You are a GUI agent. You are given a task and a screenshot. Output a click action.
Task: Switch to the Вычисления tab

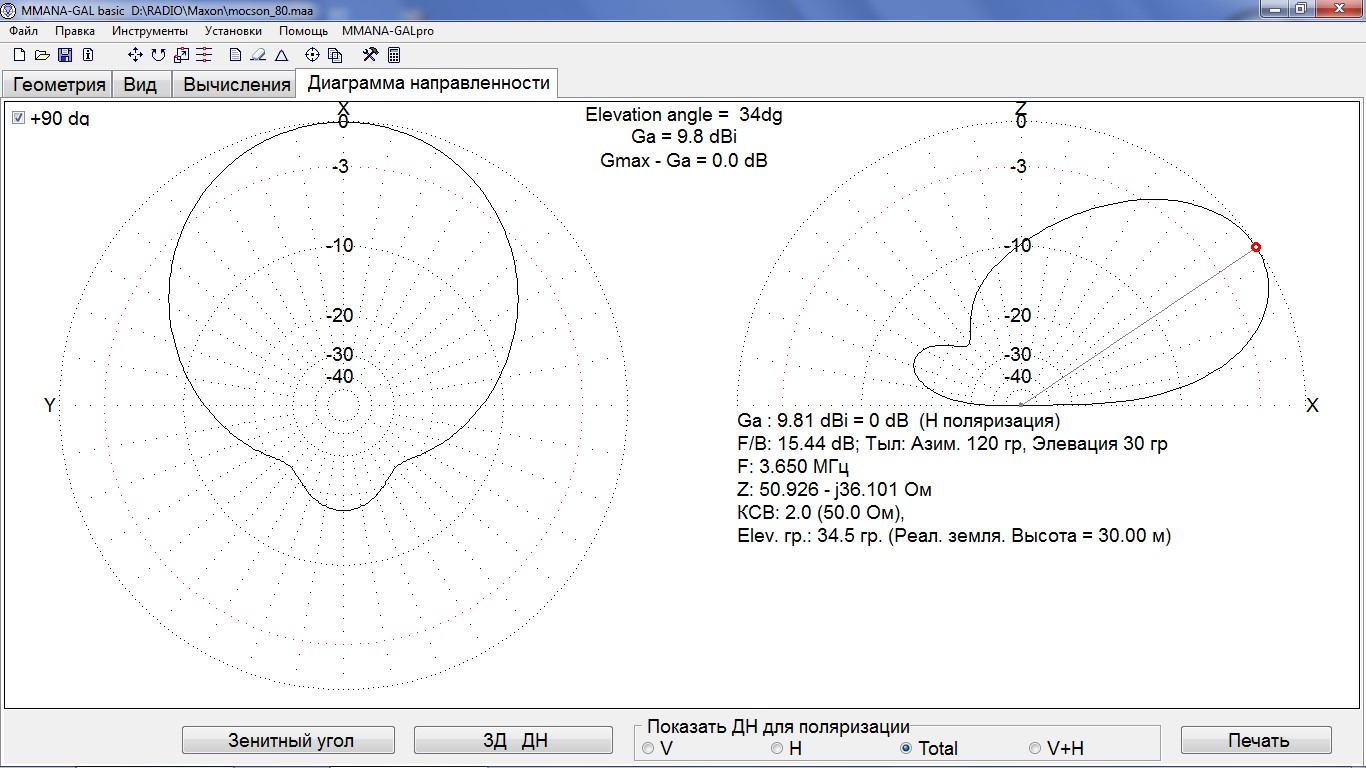(x=236, y=85)
